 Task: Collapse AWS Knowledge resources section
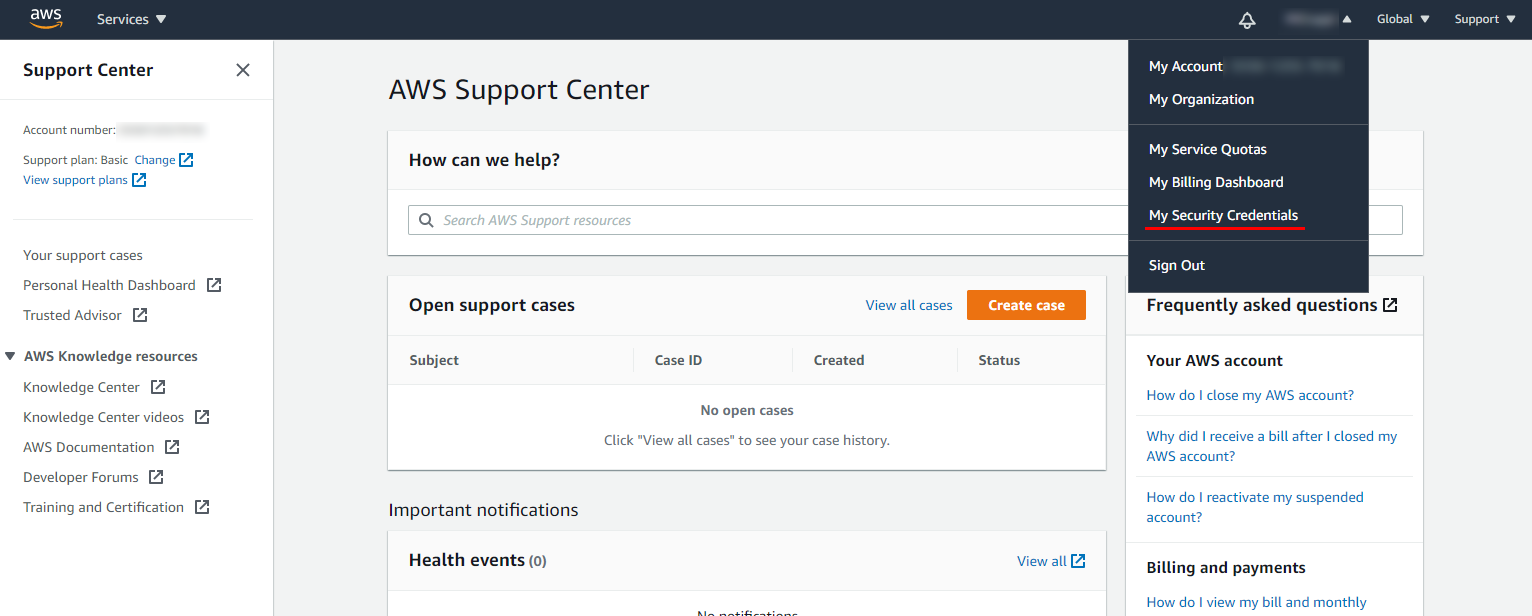click(x=10, y=356)
